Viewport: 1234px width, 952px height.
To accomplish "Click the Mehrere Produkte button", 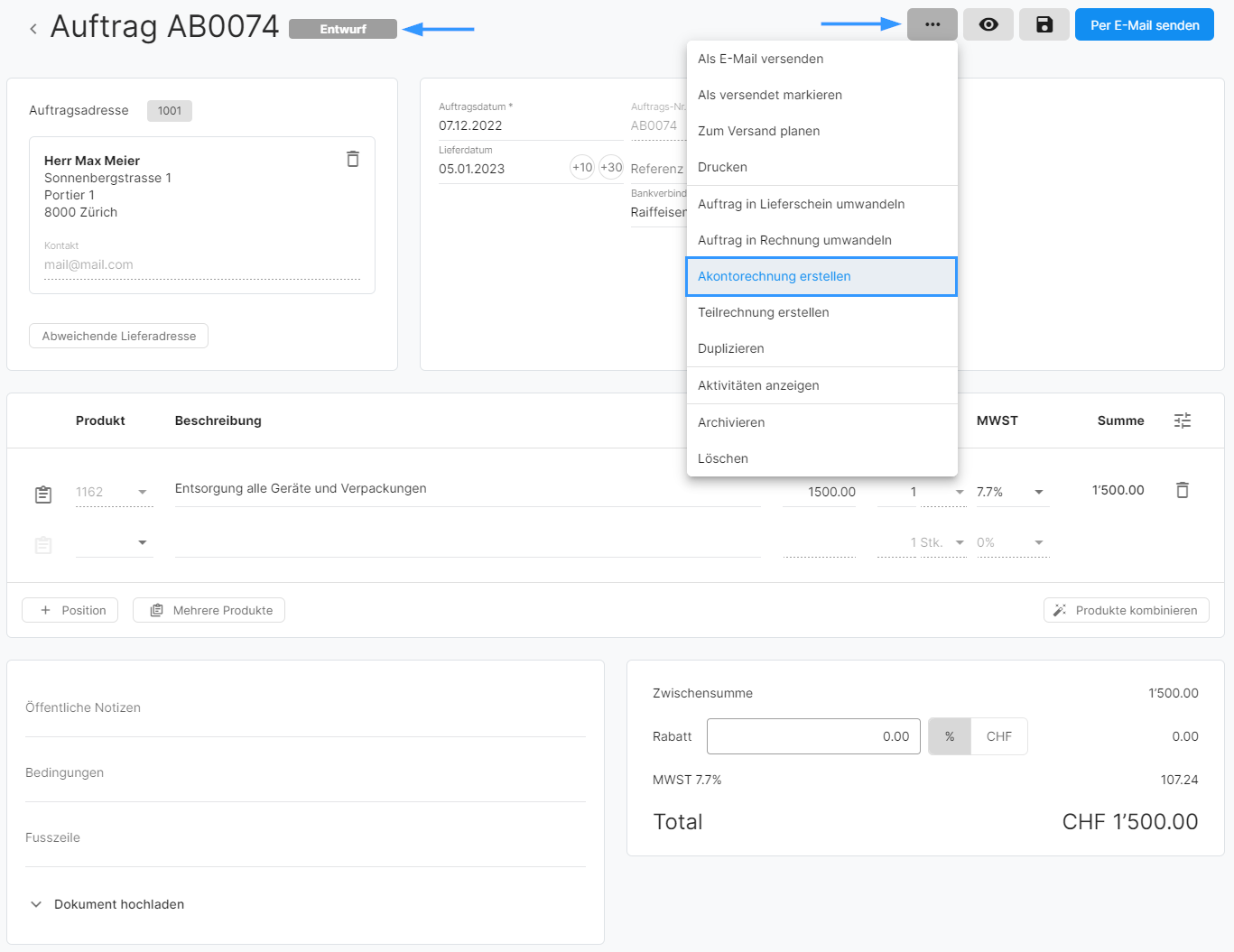I will [209, 610].
